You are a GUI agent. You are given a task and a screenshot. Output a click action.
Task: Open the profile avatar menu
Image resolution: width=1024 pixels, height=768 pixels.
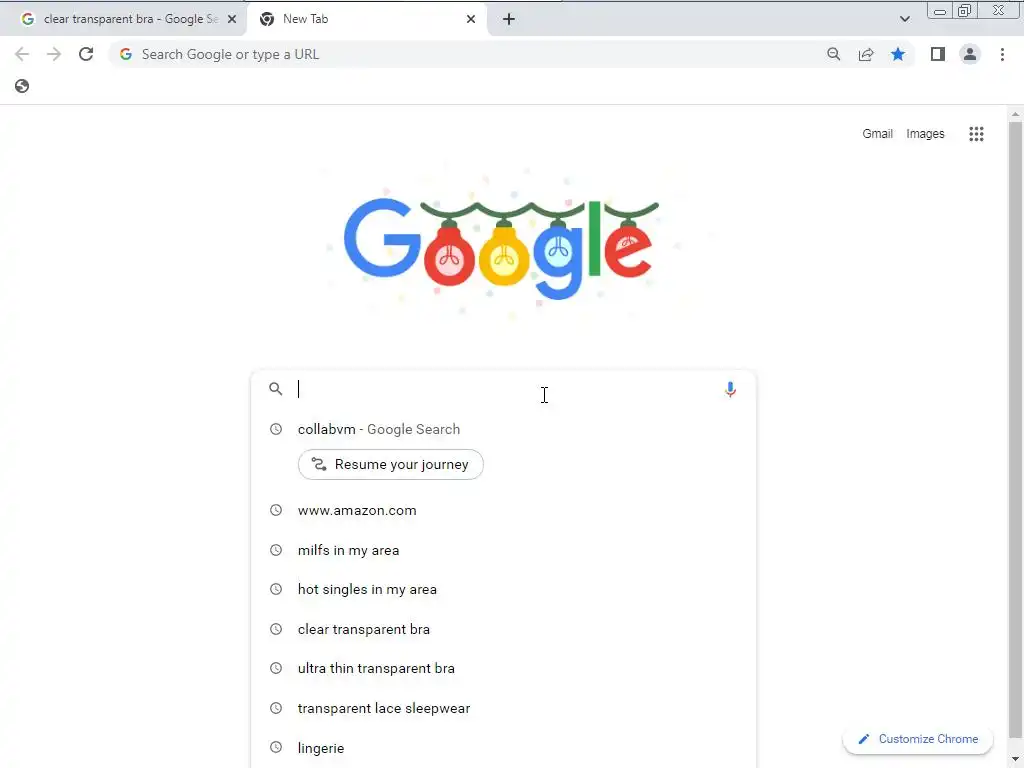coord(970,54)
